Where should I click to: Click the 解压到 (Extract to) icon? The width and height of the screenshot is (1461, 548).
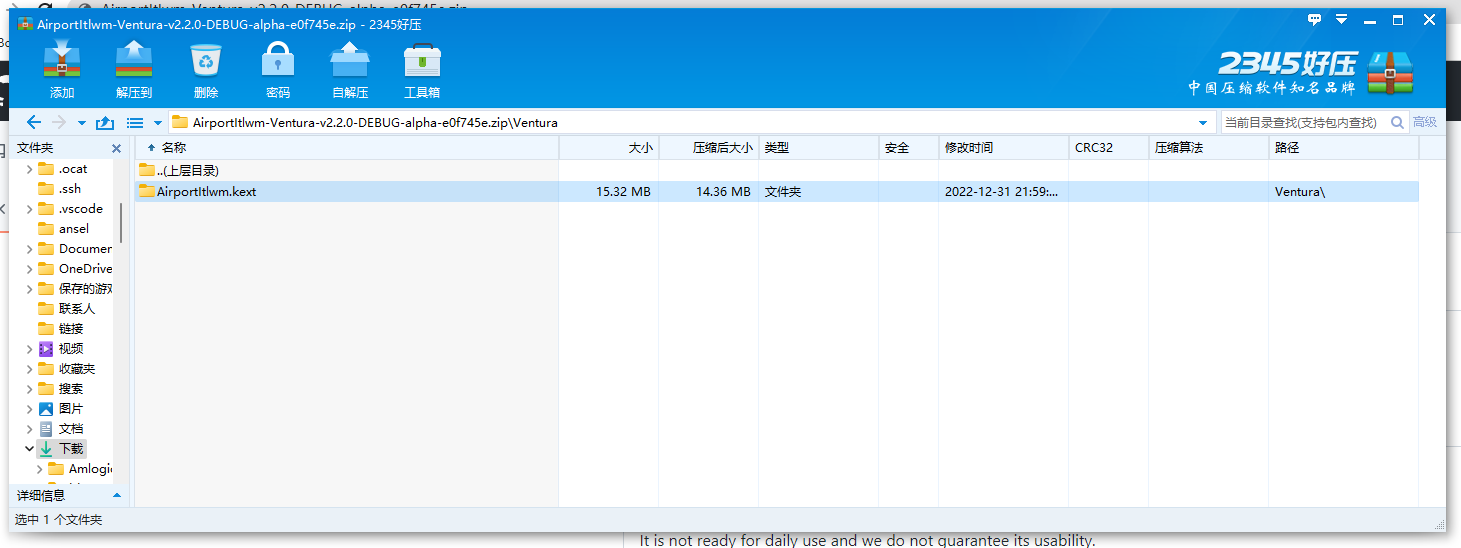133,68
